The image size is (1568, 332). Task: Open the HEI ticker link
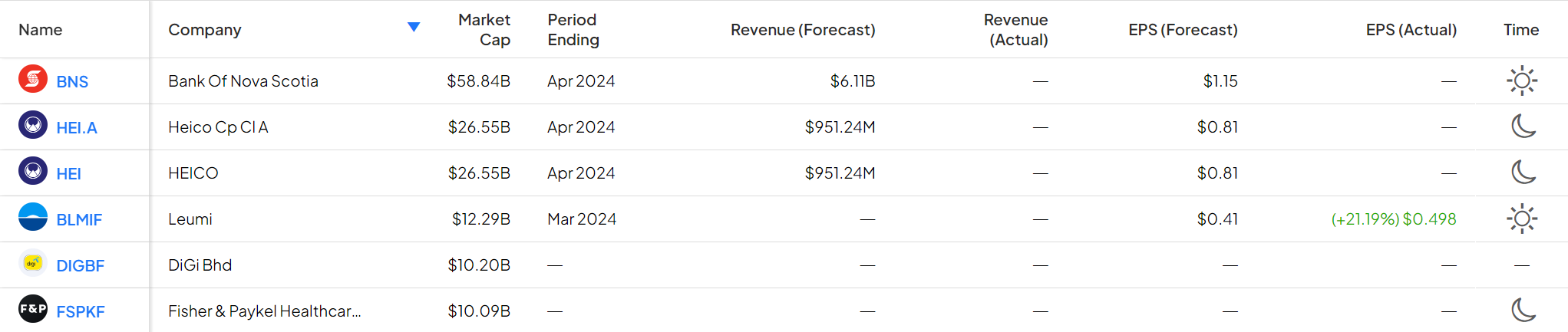[x=68, y=174]
